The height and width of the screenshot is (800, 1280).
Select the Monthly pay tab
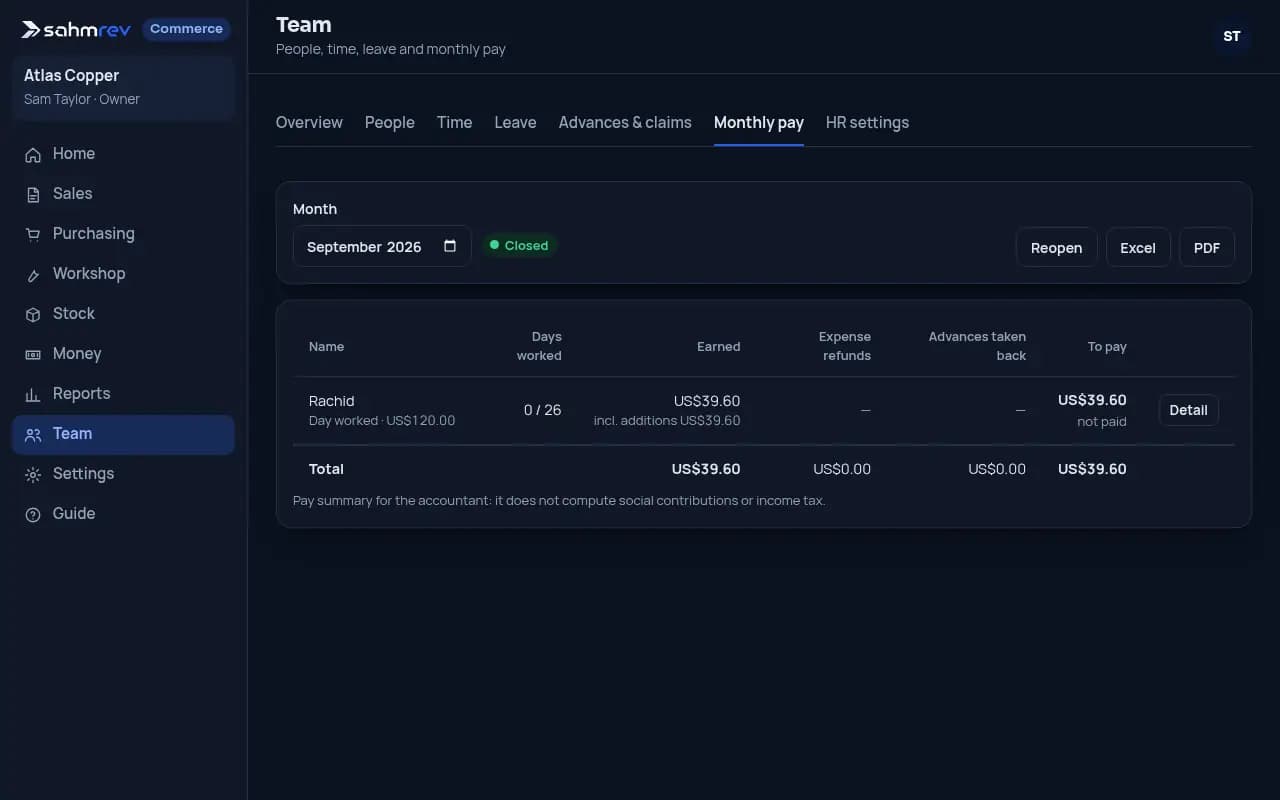click(759, 122)
